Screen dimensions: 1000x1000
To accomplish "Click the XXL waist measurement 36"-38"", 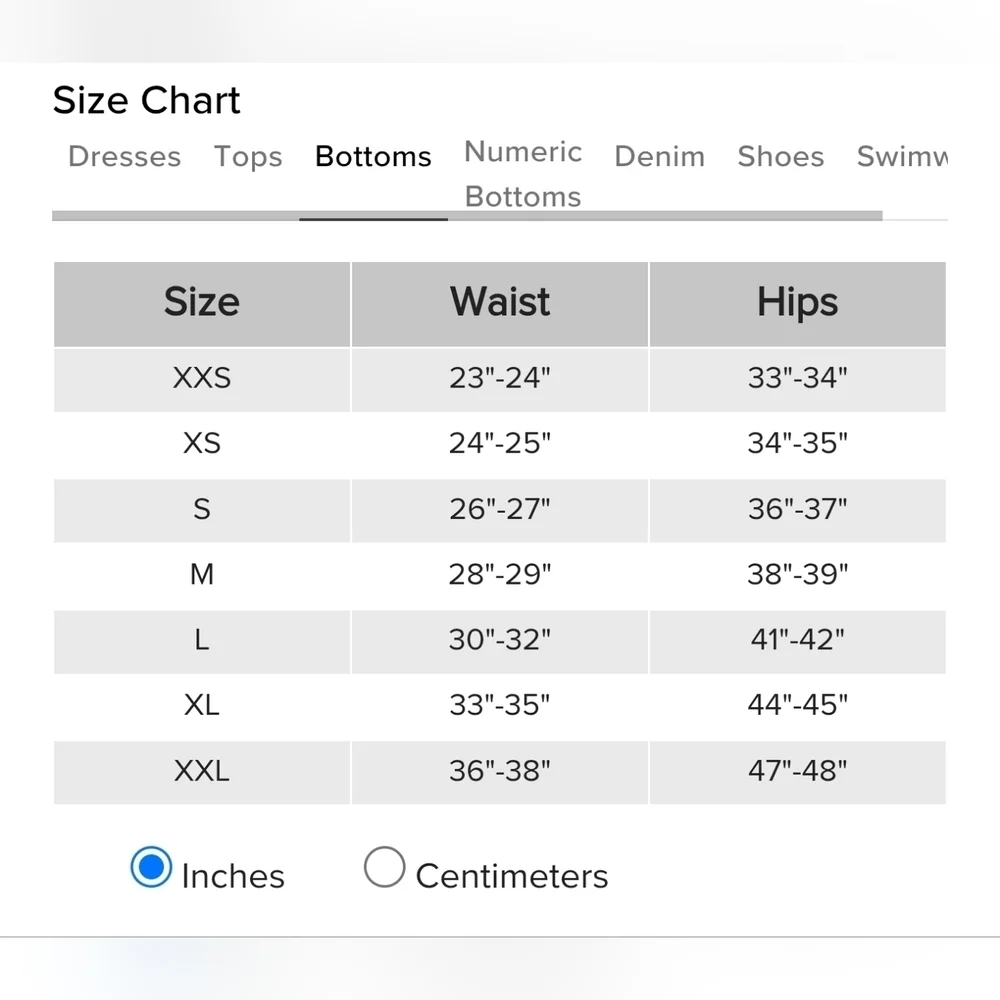I will click(x=500, y=770).
